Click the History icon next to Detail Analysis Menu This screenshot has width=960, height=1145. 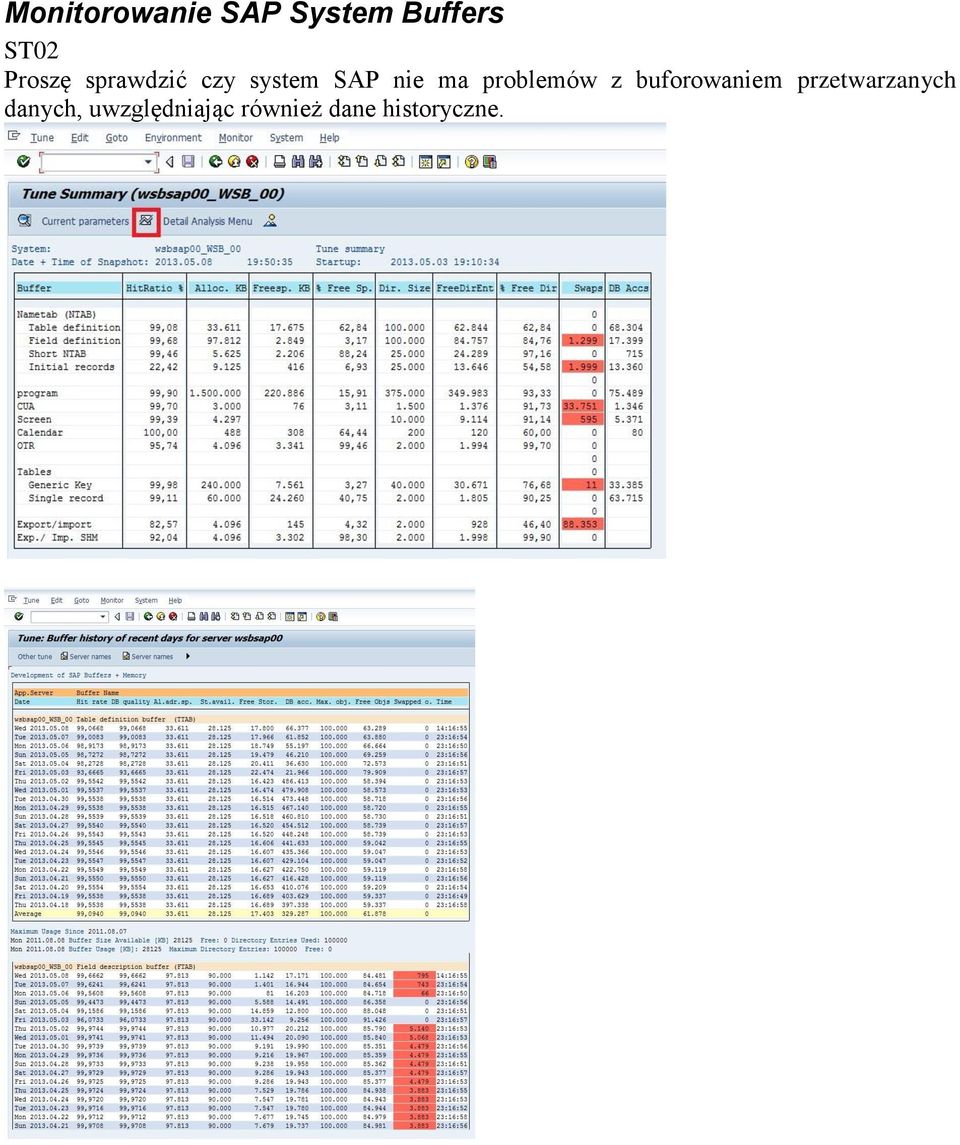tap(146, 221)
